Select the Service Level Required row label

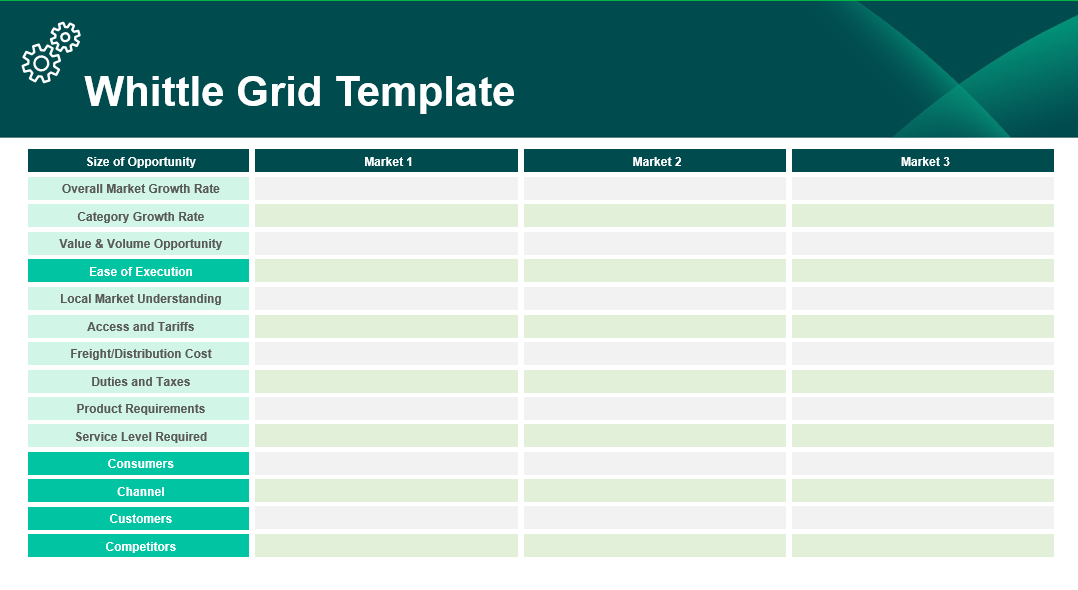click(x=139, y=436)
